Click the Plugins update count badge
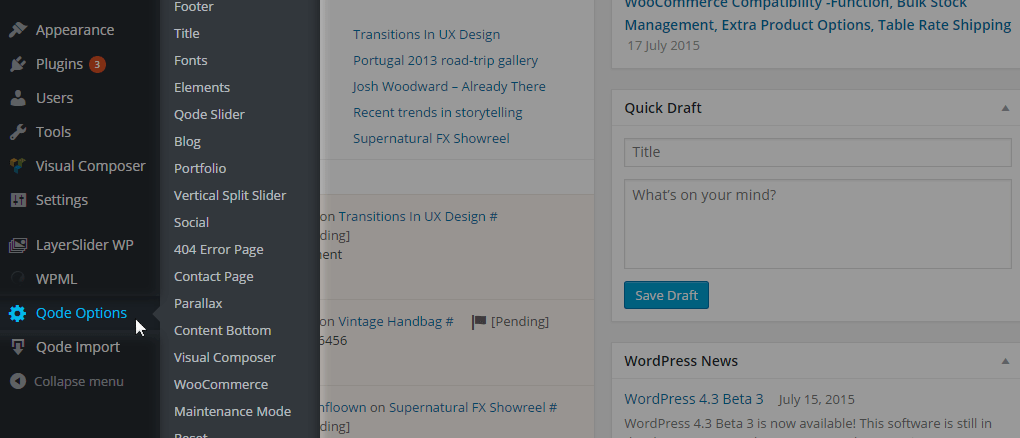1020x438 pixels. pos(97,64)
